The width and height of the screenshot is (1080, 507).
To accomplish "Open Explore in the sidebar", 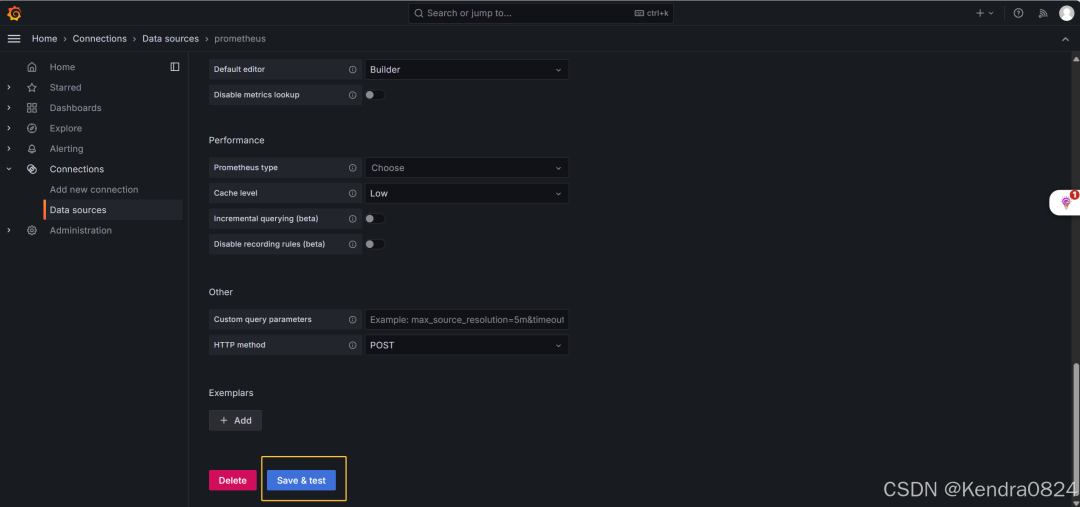I will 65,128.
